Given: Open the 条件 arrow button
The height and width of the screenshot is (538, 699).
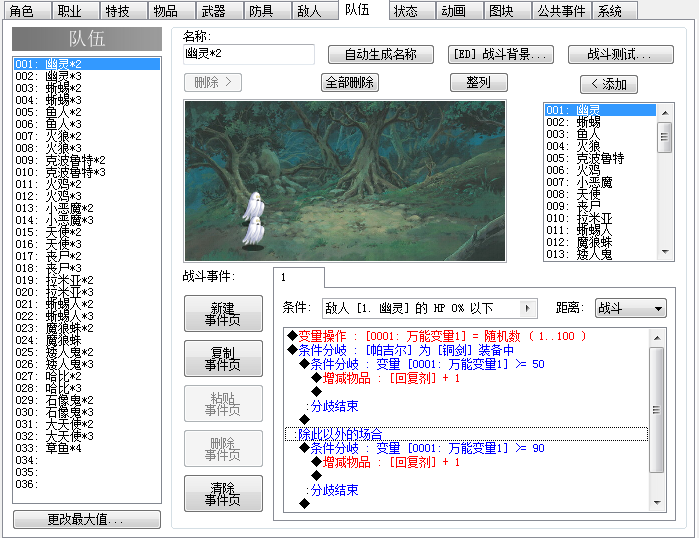Looking at the screenshot, I should click(528, 308).
